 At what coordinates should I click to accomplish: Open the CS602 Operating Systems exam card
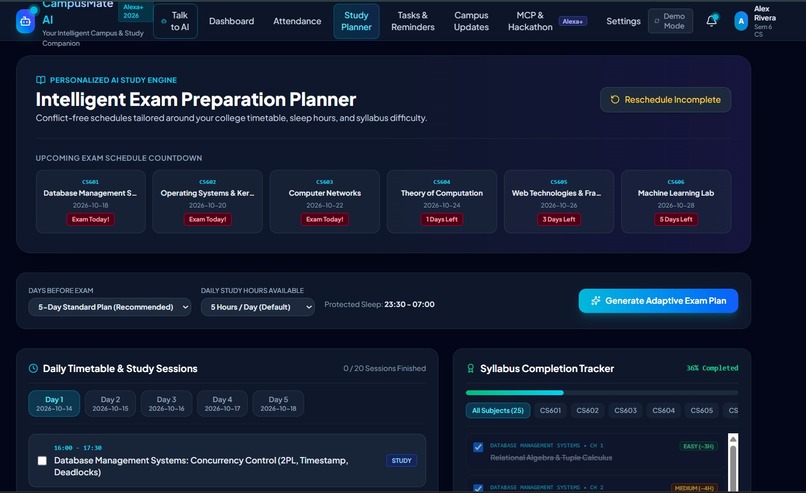(208, 202)
